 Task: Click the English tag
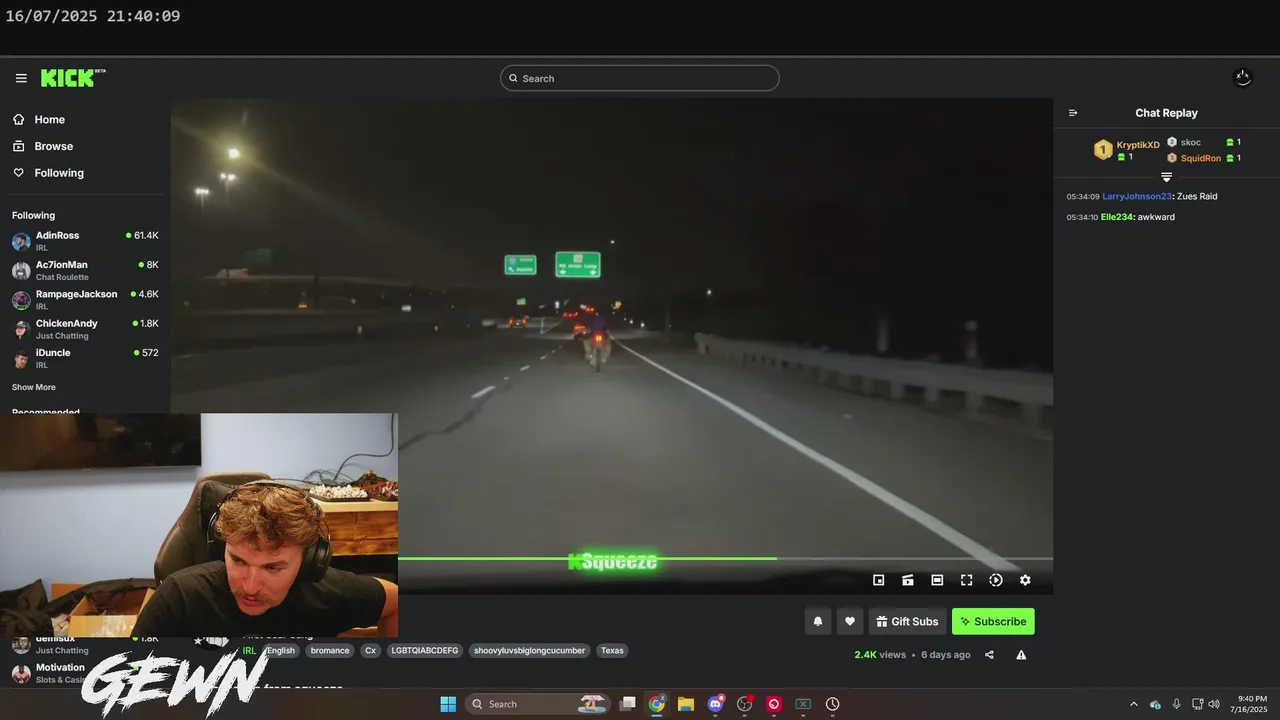281,650
